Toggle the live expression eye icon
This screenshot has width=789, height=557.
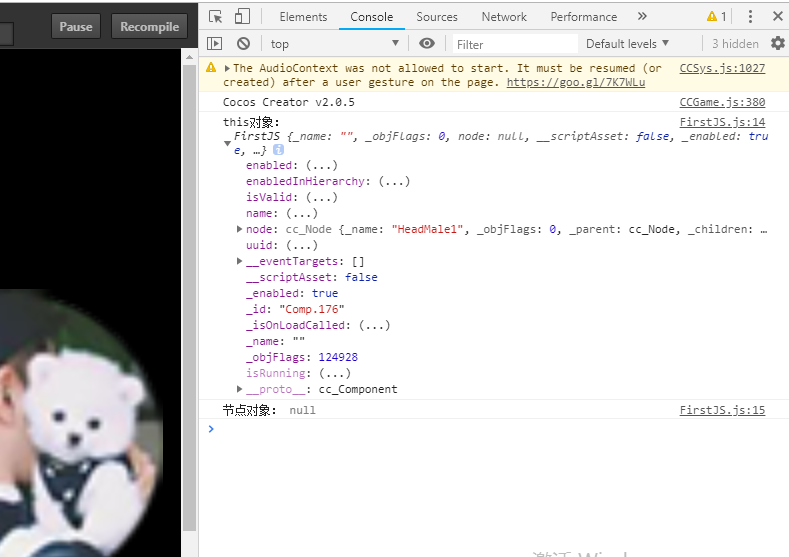point(427,43)
